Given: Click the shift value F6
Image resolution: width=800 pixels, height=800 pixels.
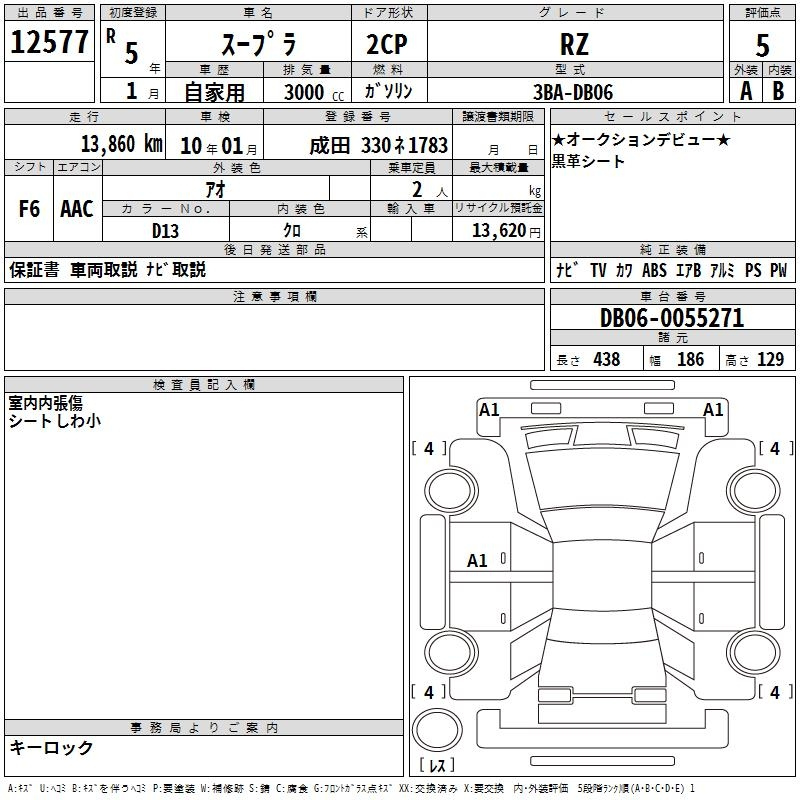Looking at the screenshot, I should (29, 209).
